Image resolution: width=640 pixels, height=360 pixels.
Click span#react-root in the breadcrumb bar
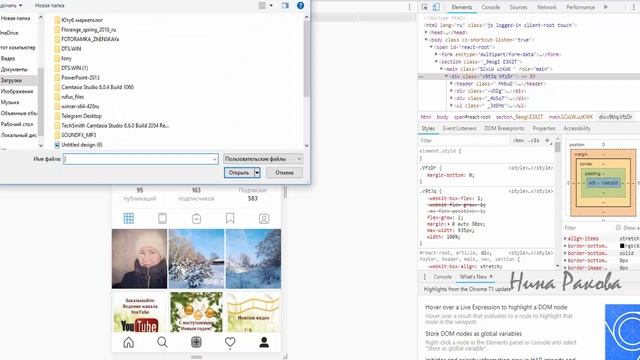472,117
